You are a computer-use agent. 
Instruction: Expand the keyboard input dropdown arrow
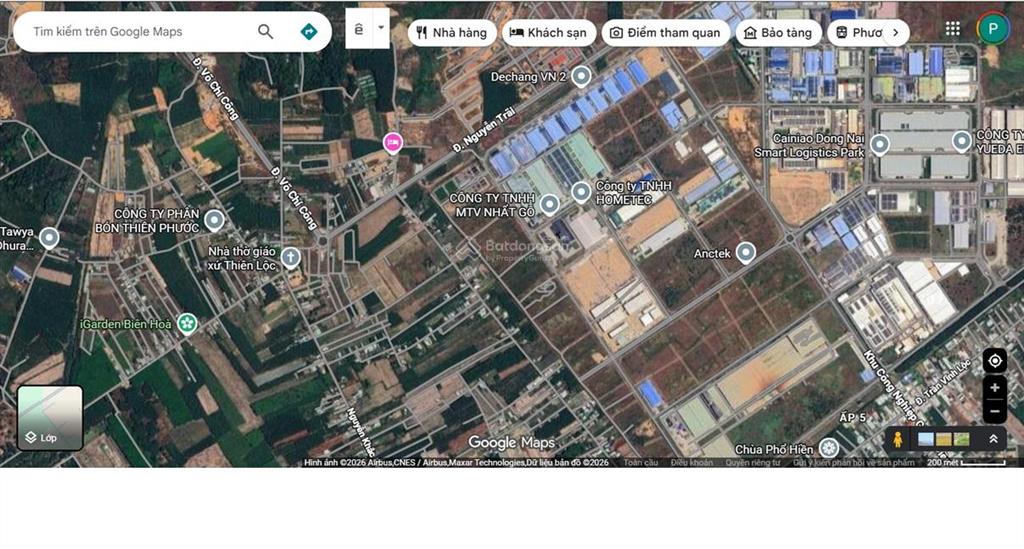381,29
